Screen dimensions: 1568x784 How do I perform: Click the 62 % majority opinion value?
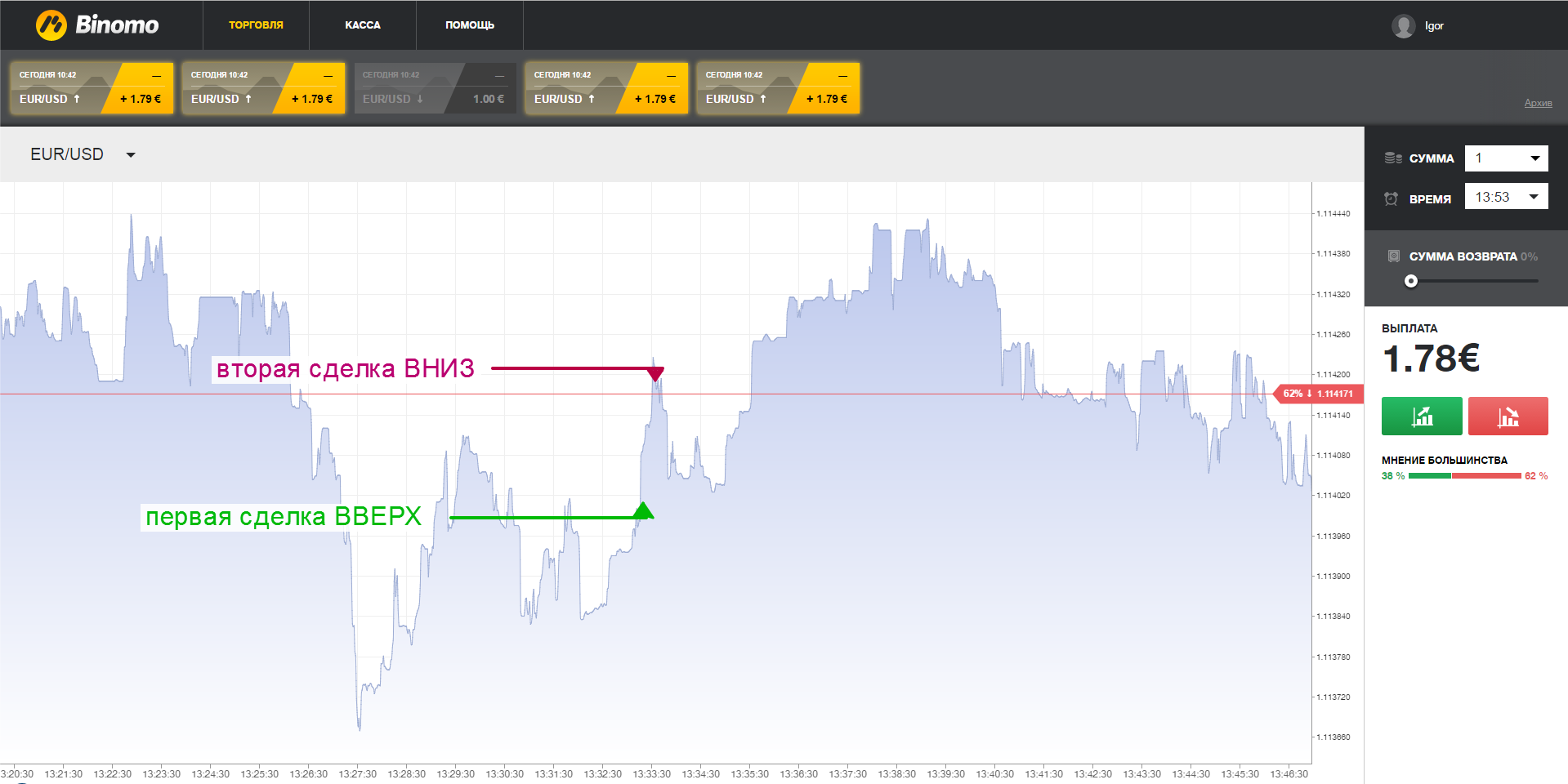pyautogui.click(x=1536, y=476)
